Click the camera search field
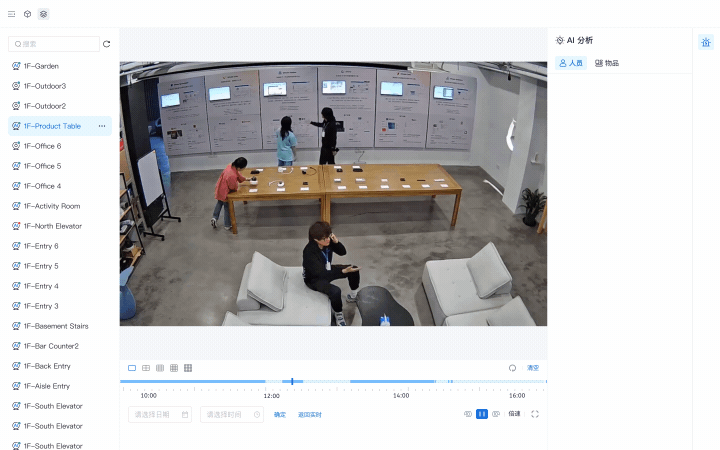 point(54,44)
